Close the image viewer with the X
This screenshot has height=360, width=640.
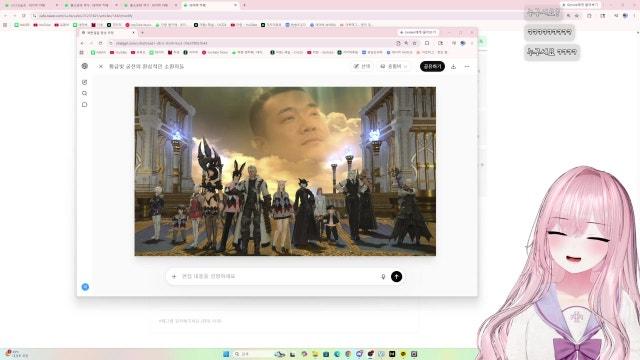(100, 66)
